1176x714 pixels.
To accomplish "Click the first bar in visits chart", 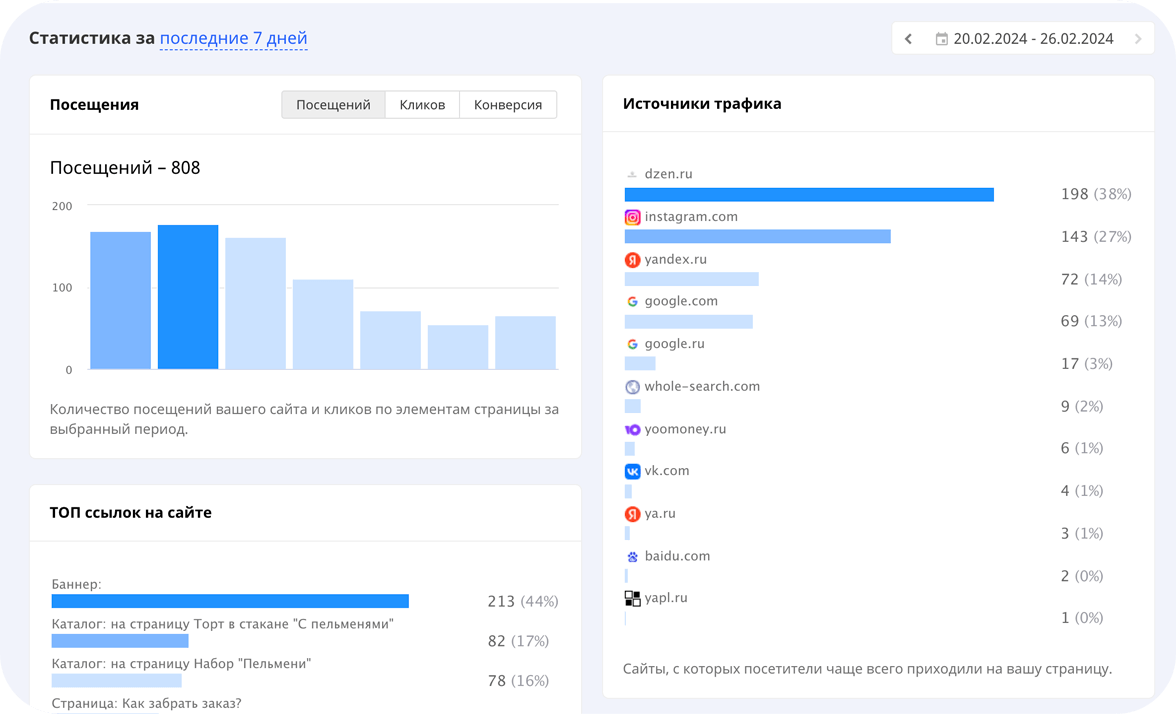I will pyautogui.click(x=120, y=300).
